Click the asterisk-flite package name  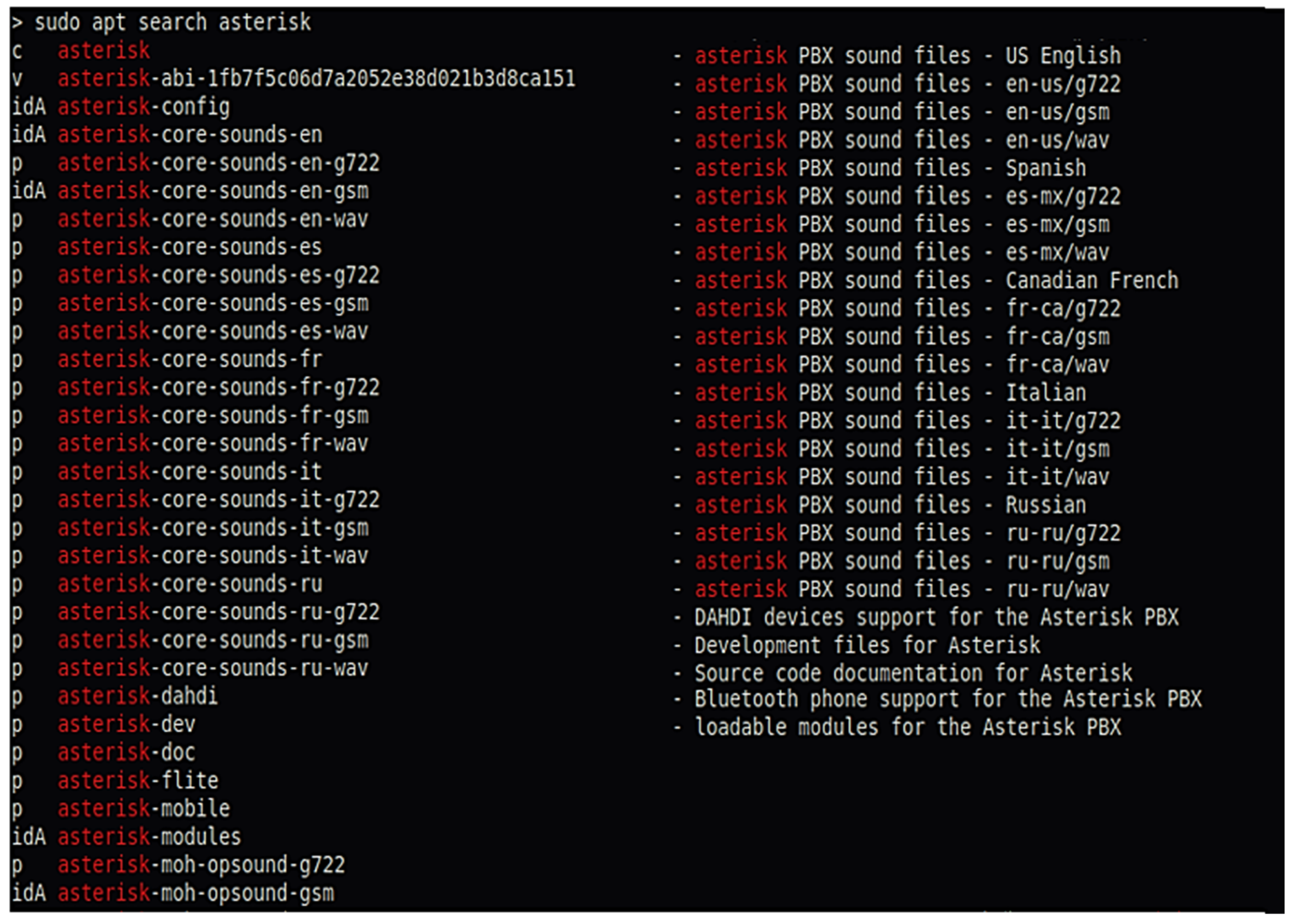coord(138,781)
